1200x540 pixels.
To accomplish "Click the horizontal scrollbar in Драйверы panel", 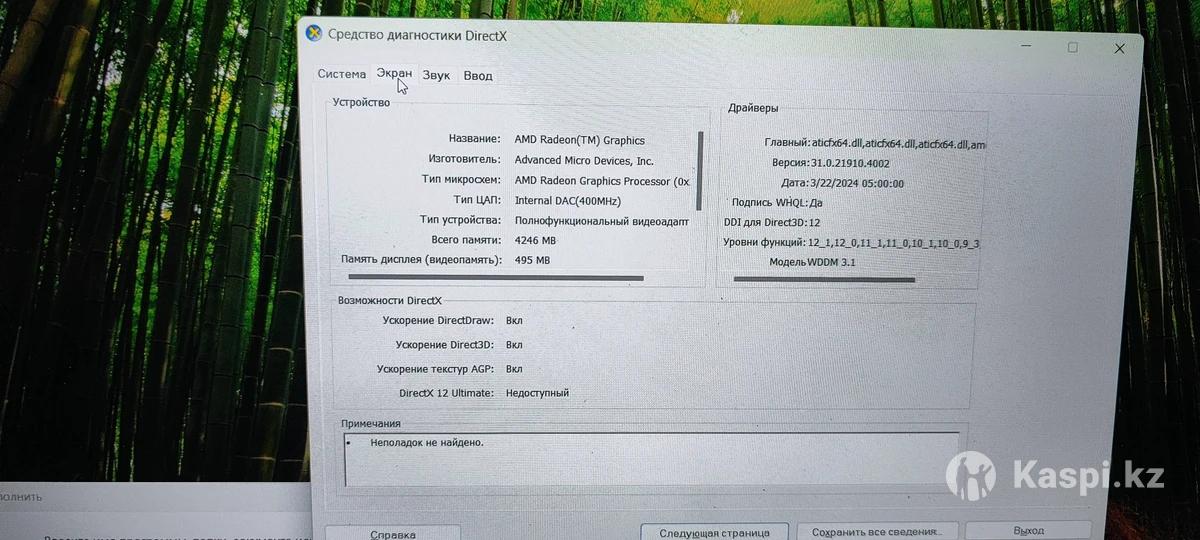I will click(824, 280).
